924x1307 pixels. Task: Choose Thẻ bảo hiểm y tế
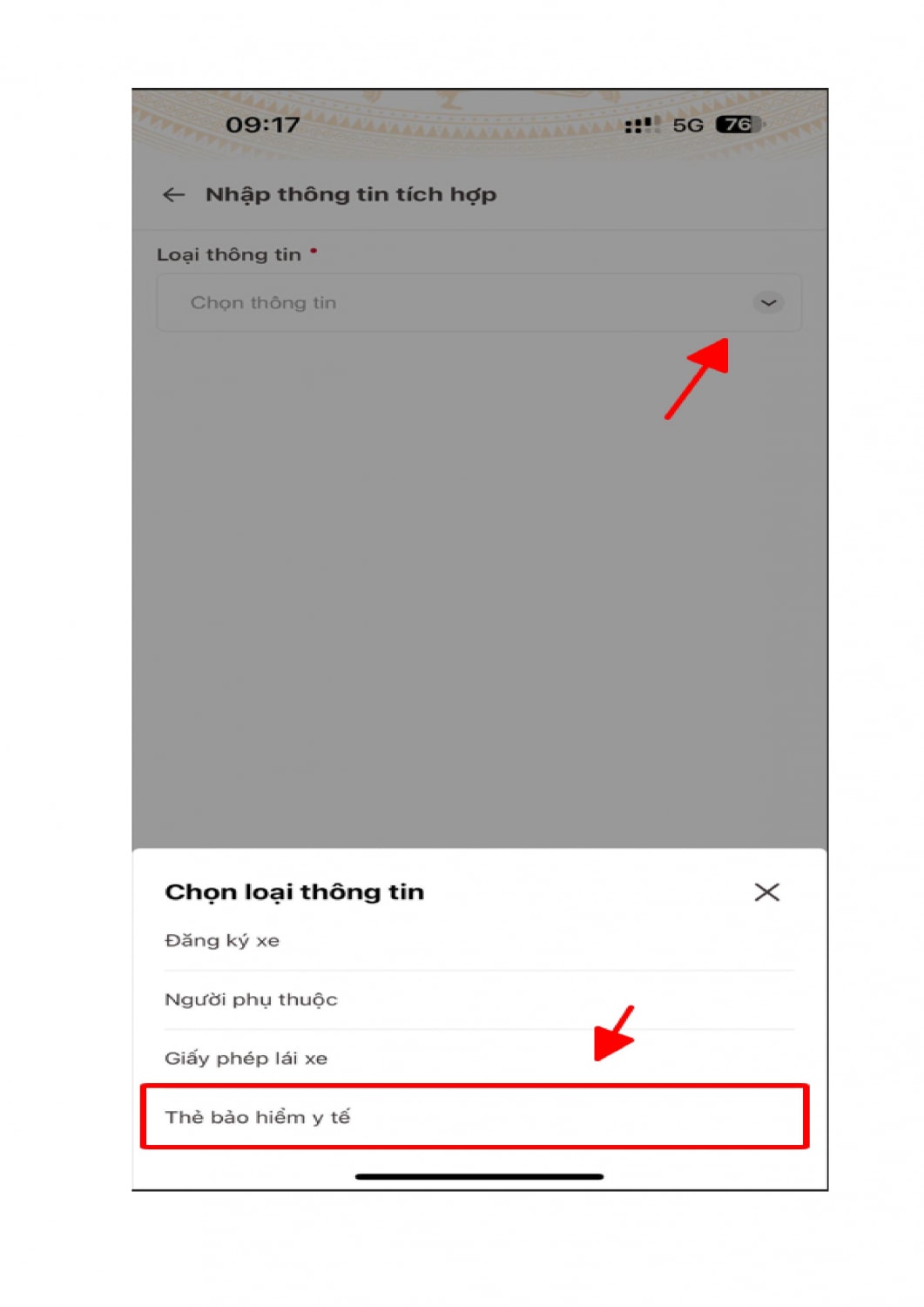tap(475, 1116)
